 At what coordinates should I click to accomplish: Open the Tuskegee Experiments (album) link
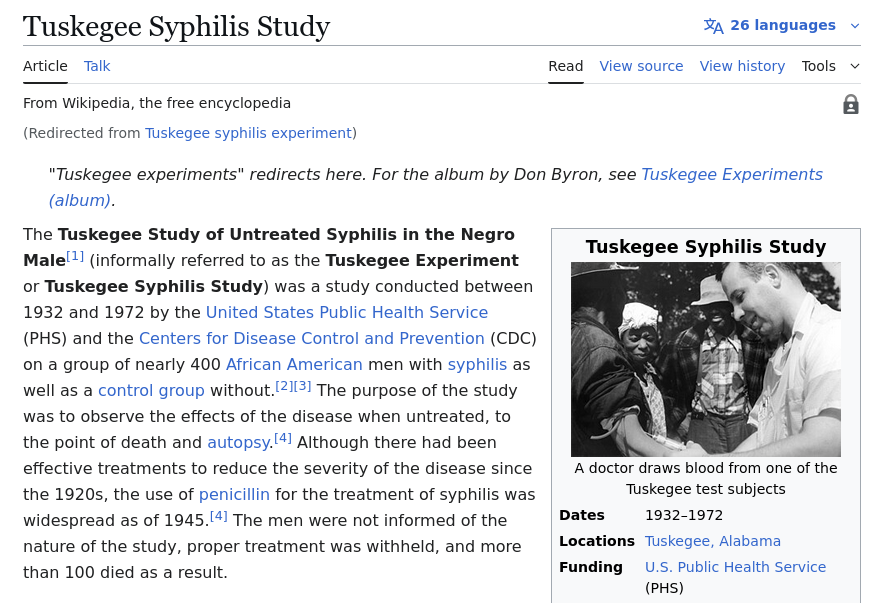[731, 174]
